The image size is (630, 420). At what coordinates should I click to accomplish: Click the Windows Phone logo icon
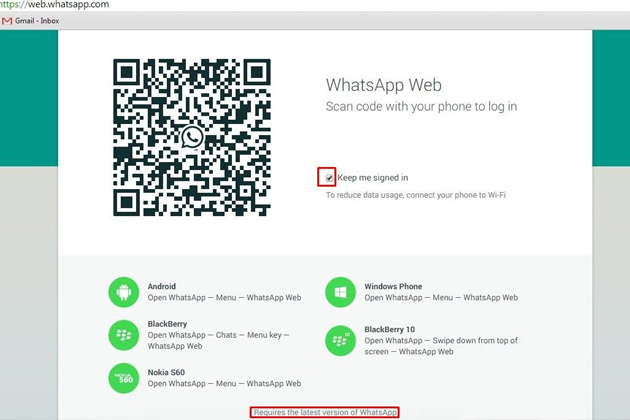341,292
